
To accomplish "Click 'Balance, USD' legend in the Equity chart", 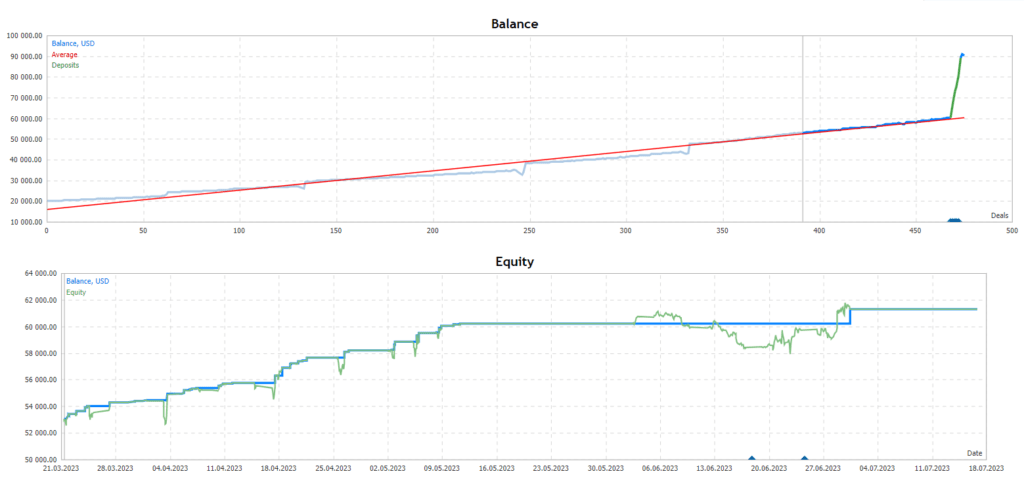I will (87, 281).
